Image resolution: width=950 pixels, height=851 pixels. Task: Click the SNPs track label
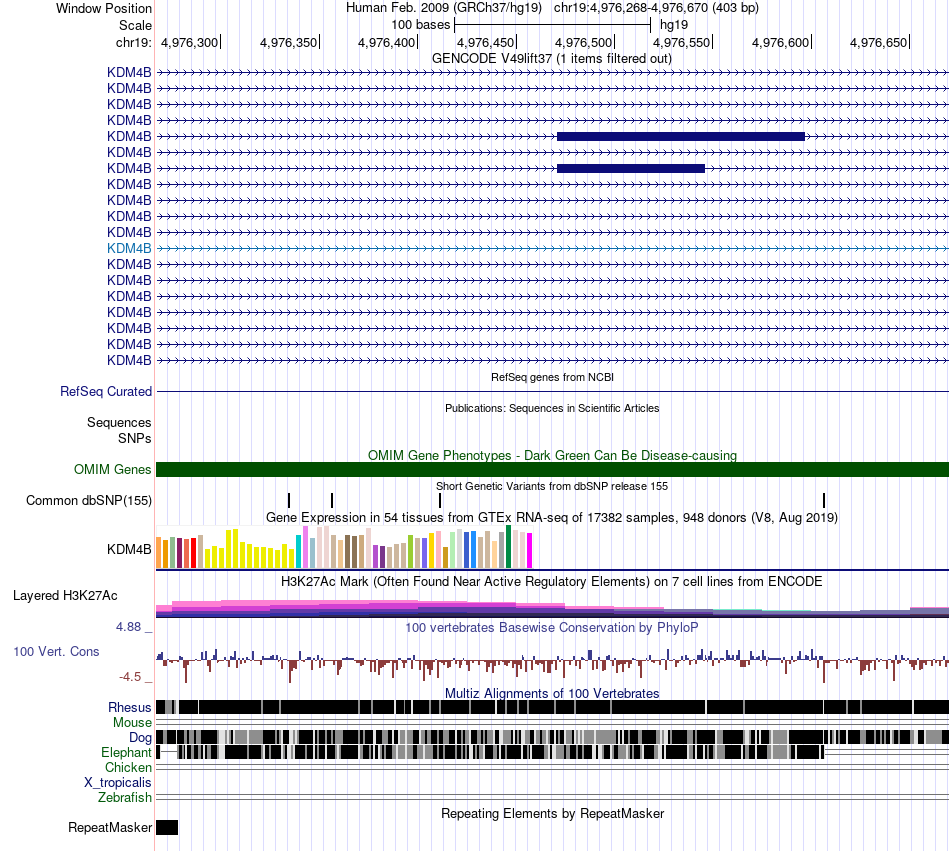135,438
